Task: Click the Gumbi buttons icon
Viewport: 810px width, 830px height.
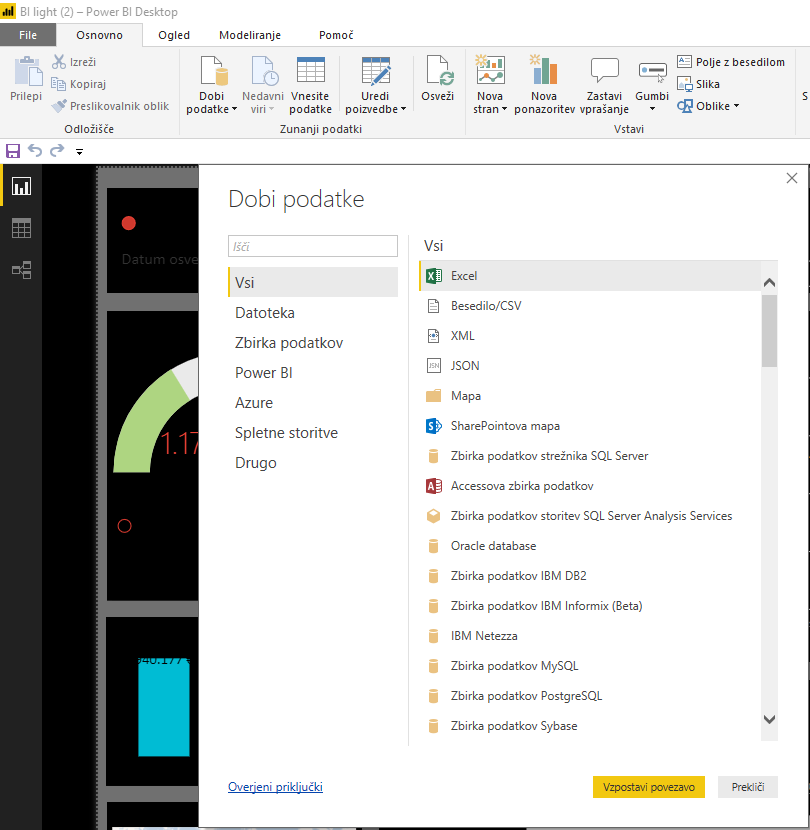Action: pyautogui.click(x=652, y=72)
